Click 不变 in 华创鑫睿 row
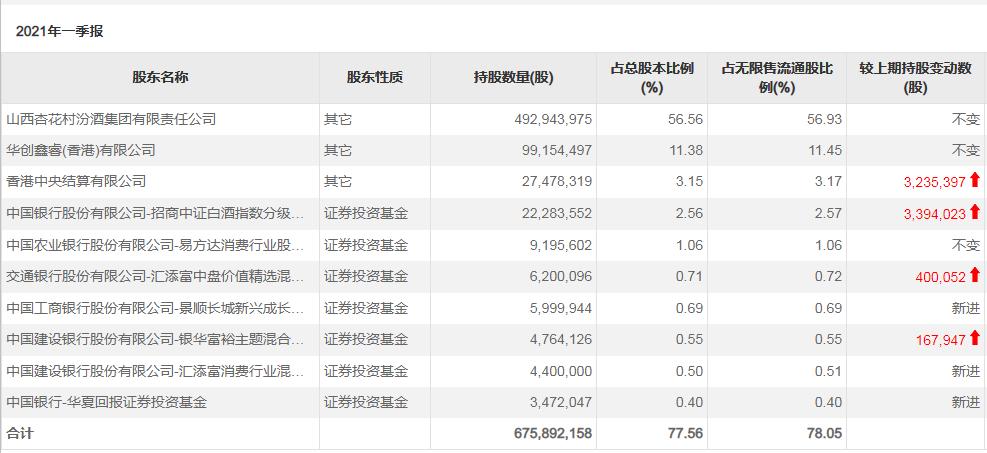The height and width of the screenshot is (453, 987). click(x=966, y=150)
